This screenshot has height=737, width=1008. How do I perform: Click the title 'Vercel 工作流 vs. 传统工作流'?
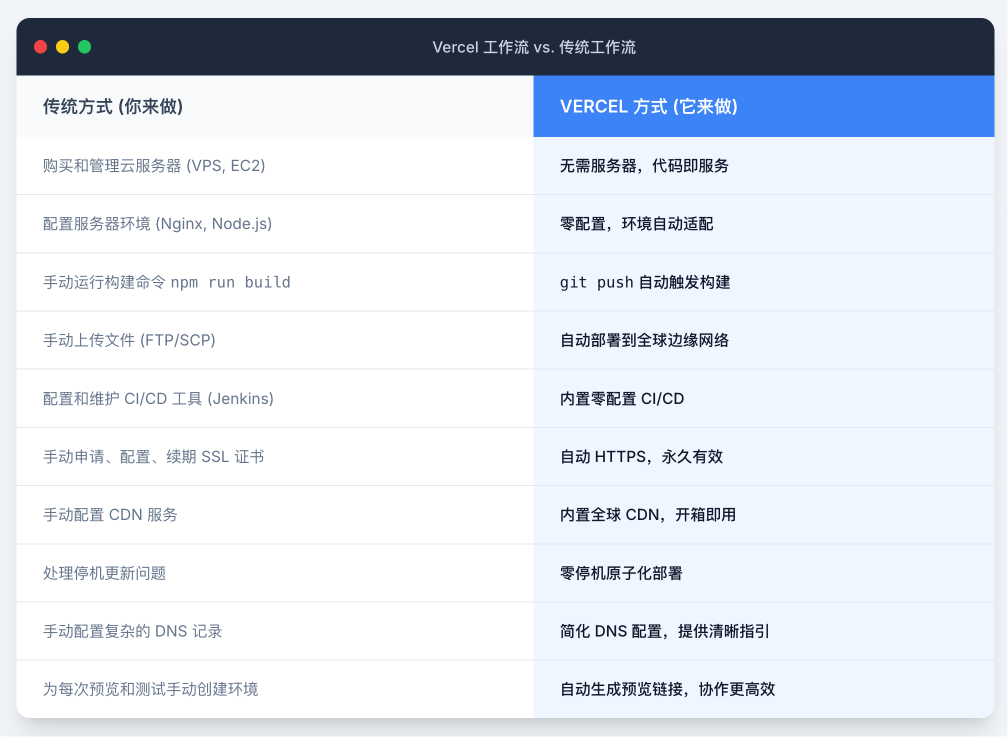click(534, 47)
